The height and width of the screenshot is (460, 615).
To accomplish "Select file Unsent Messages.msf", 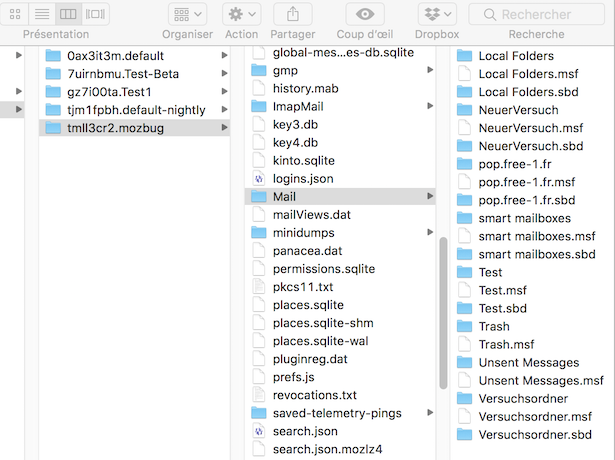I will coord(541,380).
